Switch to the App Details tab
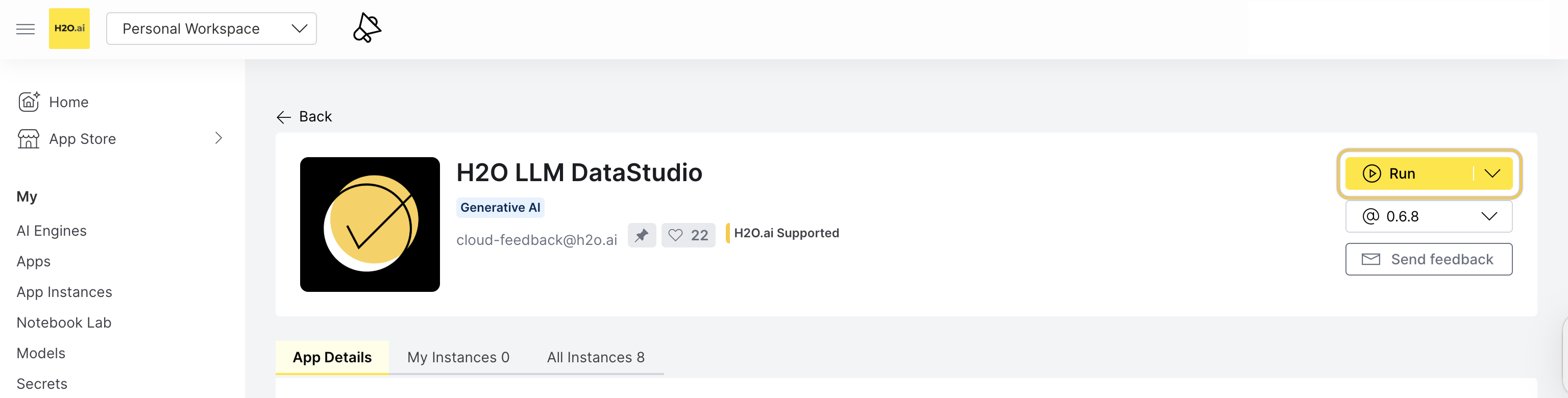This screenshot has width=1568, height=398. tap(332, 357)
